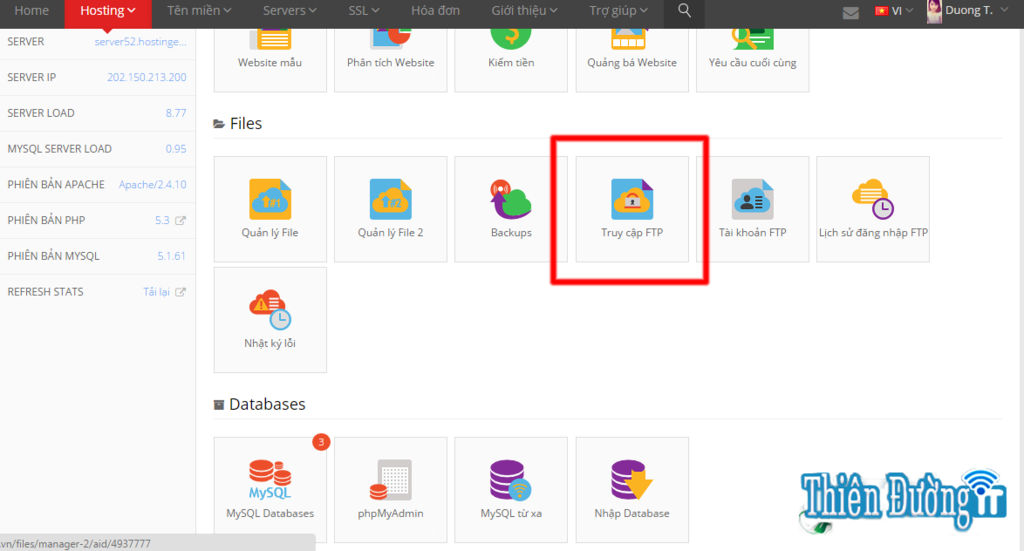Click the search magnifier icon
The height and width of the screenshot is (551, 1024).
click(684, 11)
